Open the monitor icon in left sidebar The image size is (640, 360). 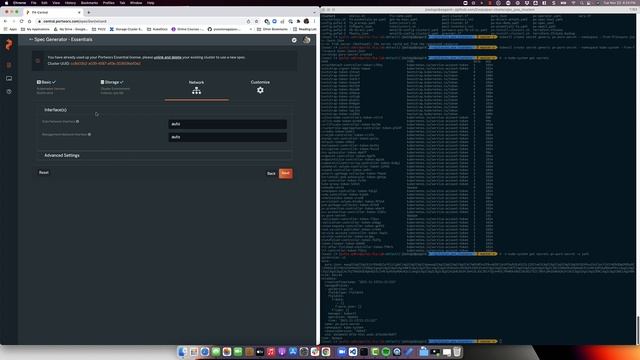pyautogui.click(x=9, y=78)
